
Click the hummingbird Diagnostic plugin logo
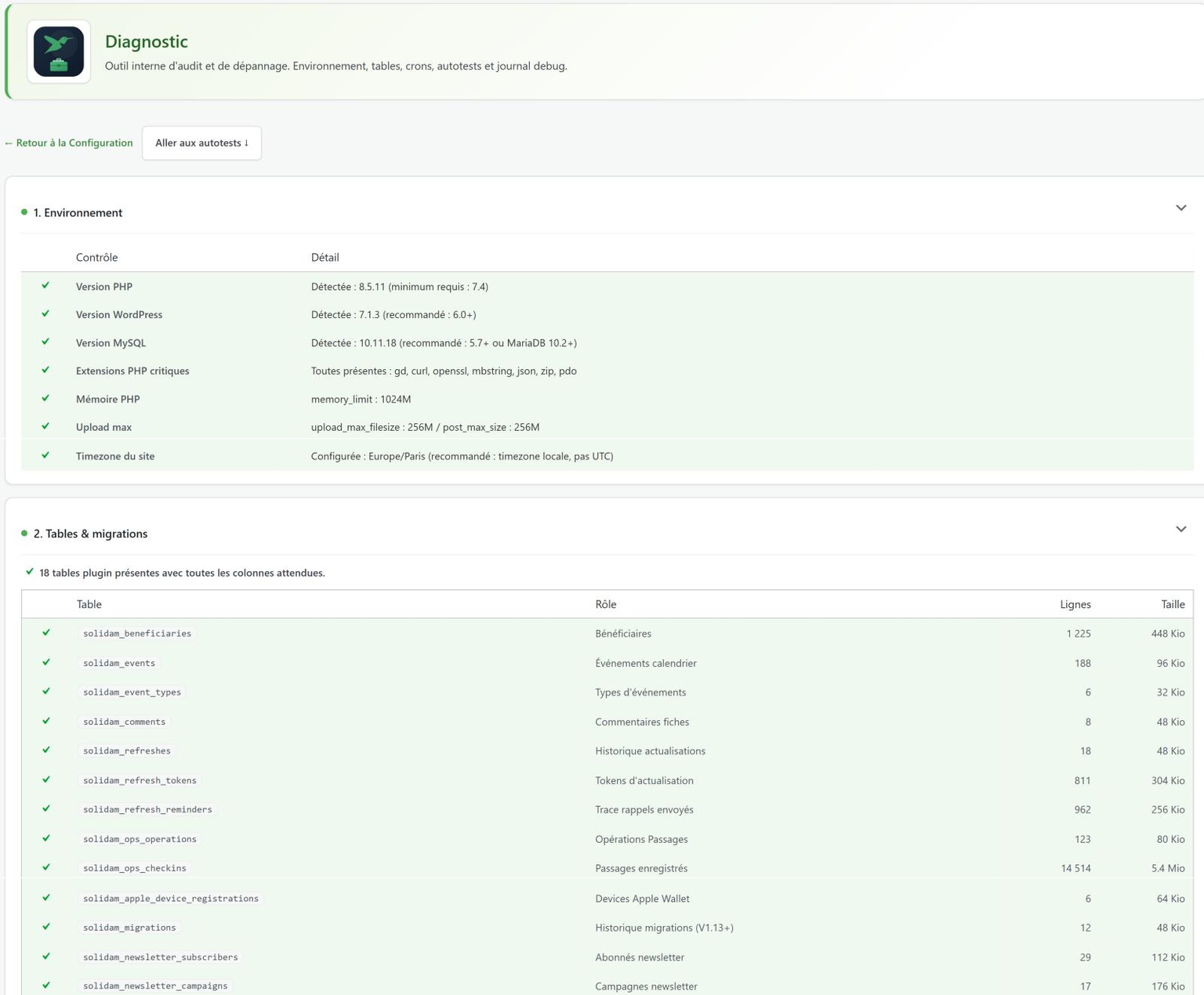pos(59,52)
